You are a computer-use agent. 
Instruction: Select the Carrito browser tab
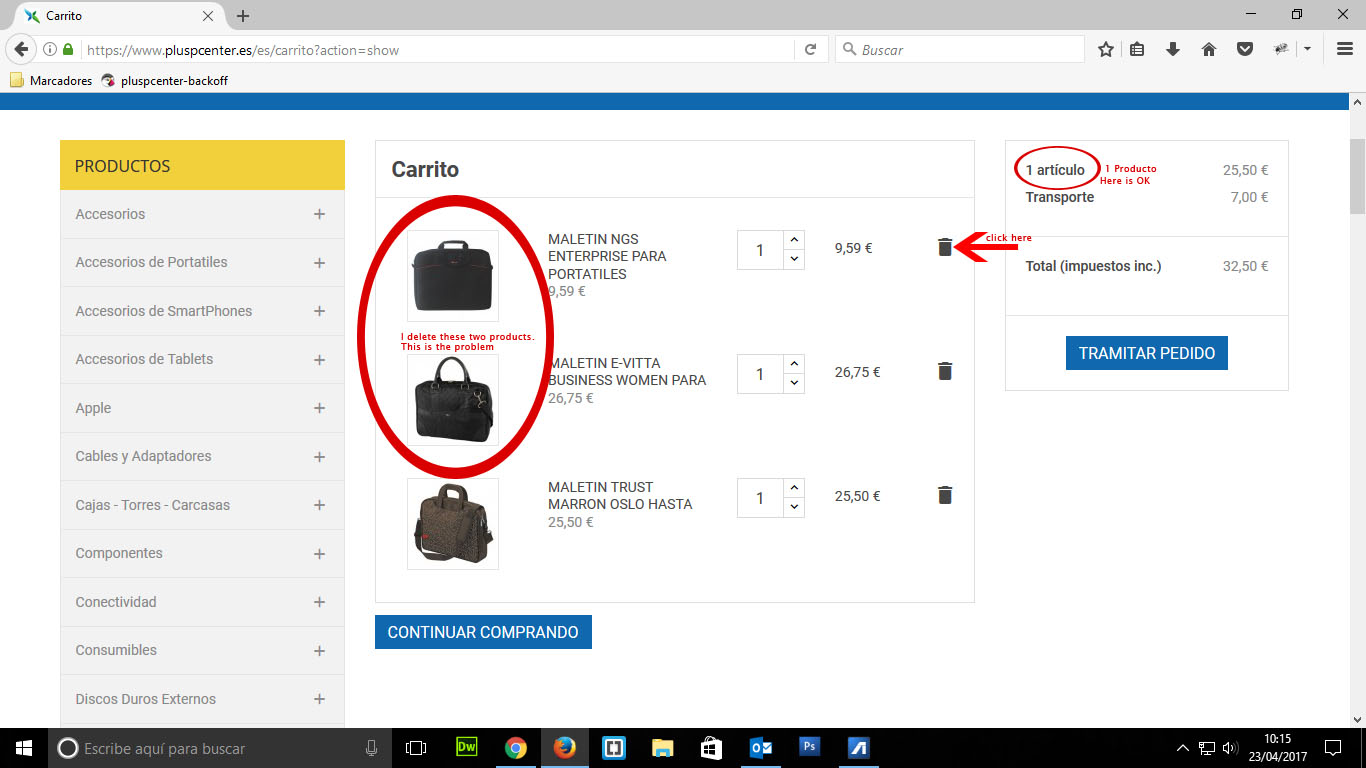pos(118,16)
